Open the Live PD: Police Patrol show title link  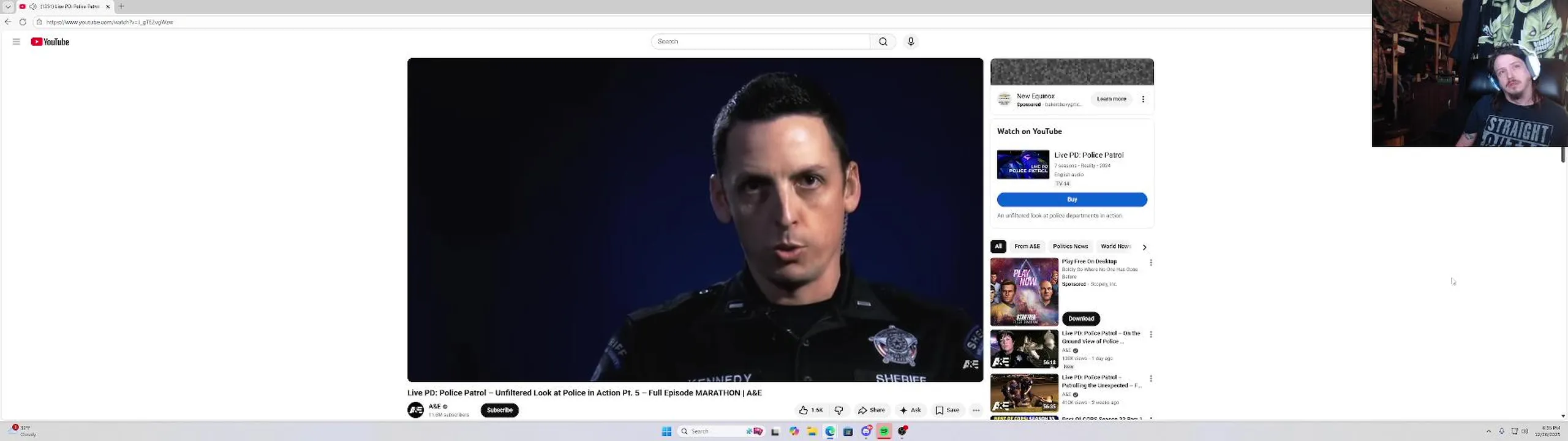pyautogui.click(x=1088, y=155)
